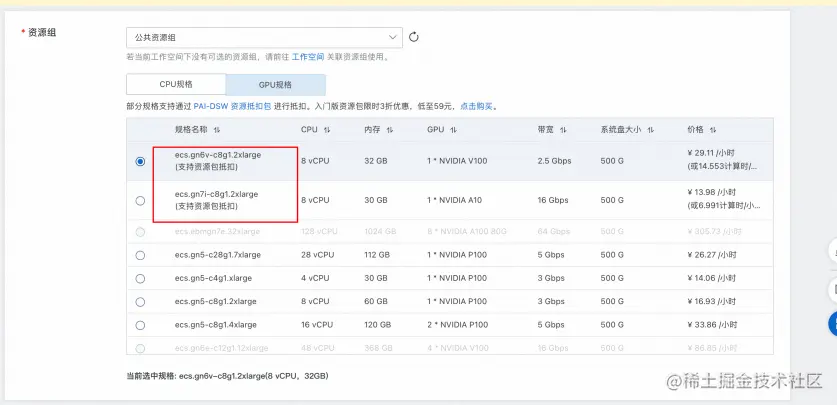Select ecs.gn6v-c8g1.2xlarge radio button

140,161
